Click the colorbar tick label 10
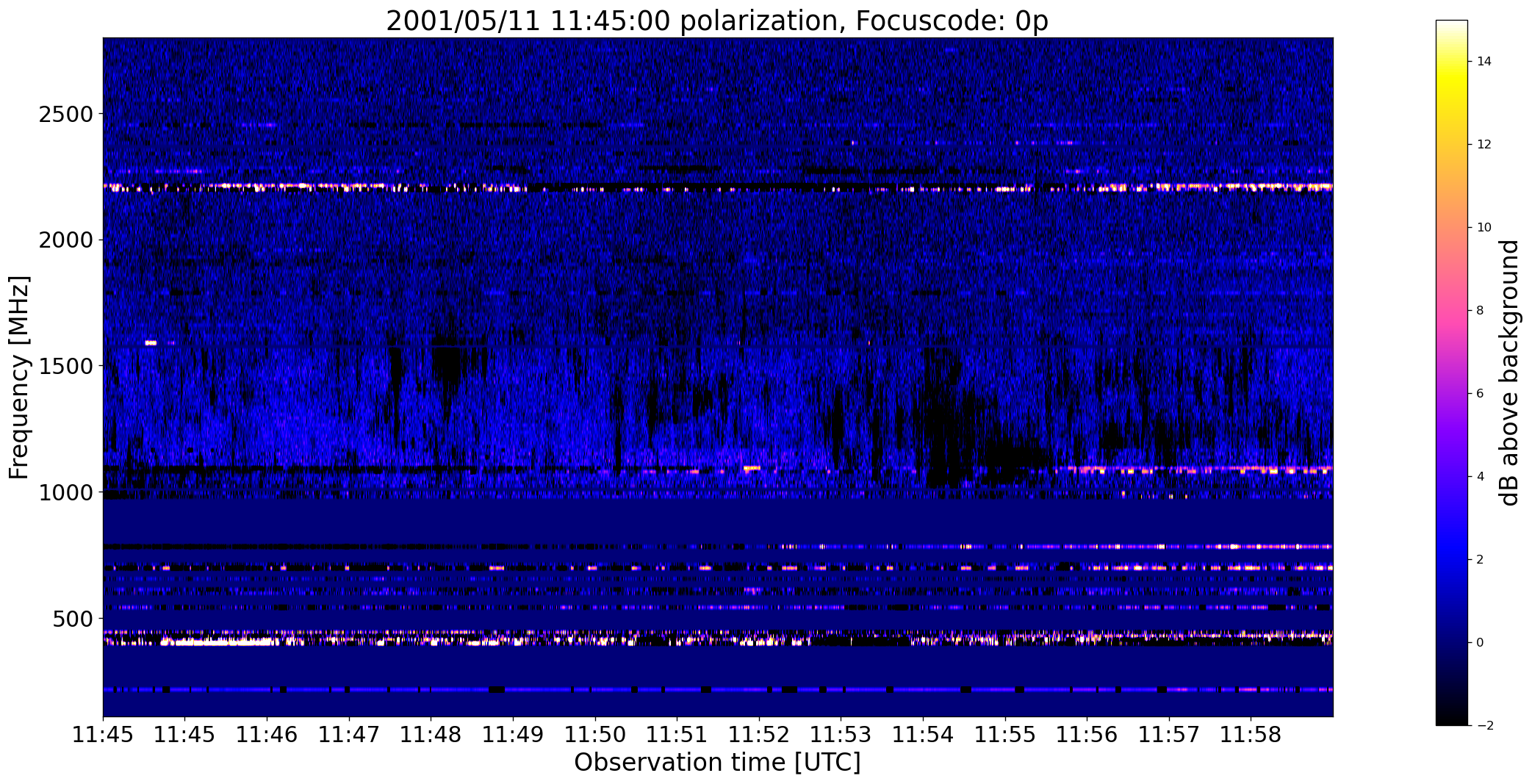 pyautogui.click(x=1484, y=228)
